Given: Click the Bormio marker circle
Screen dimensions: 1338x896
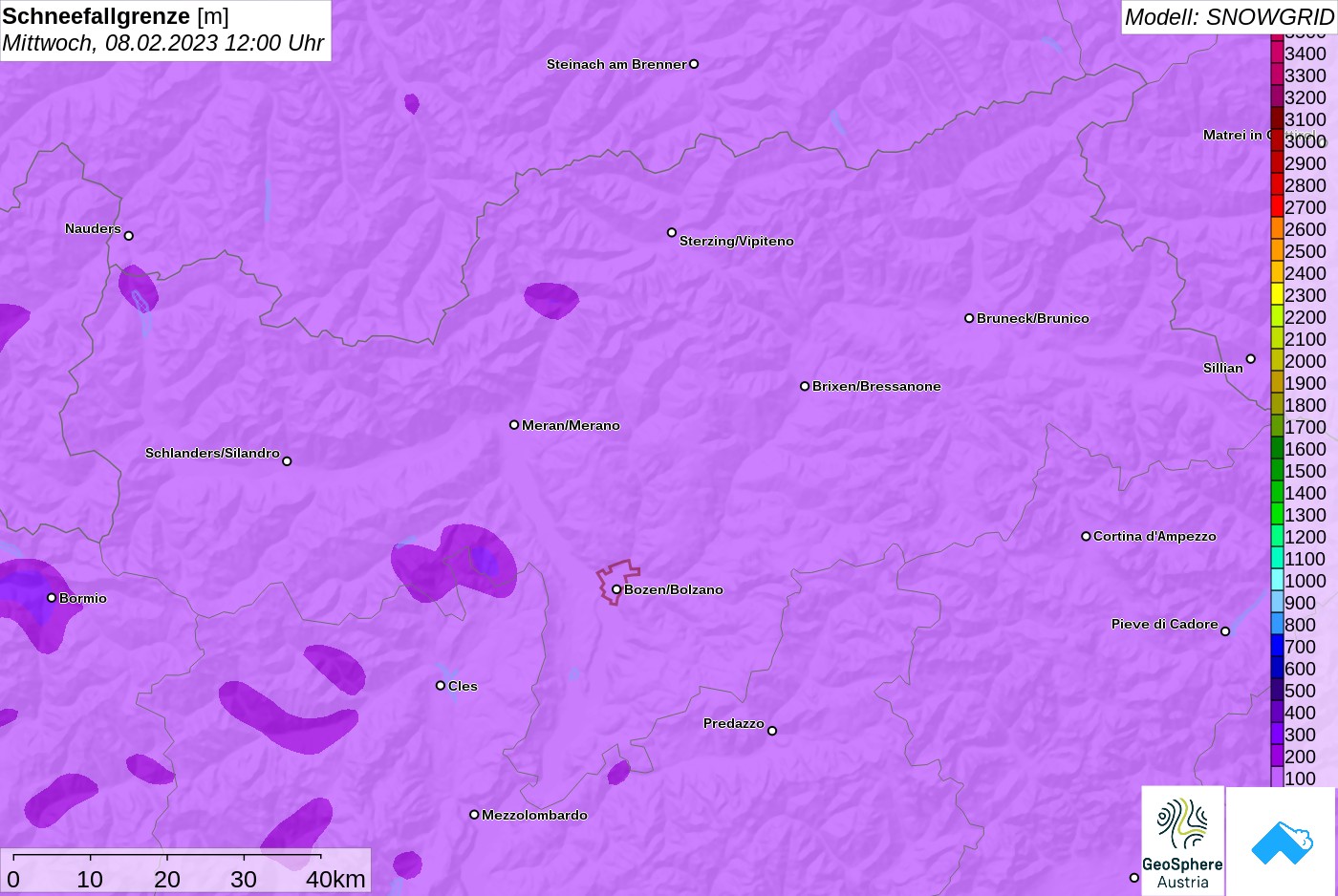Looking at the screenshot, I should pos(52,598).
